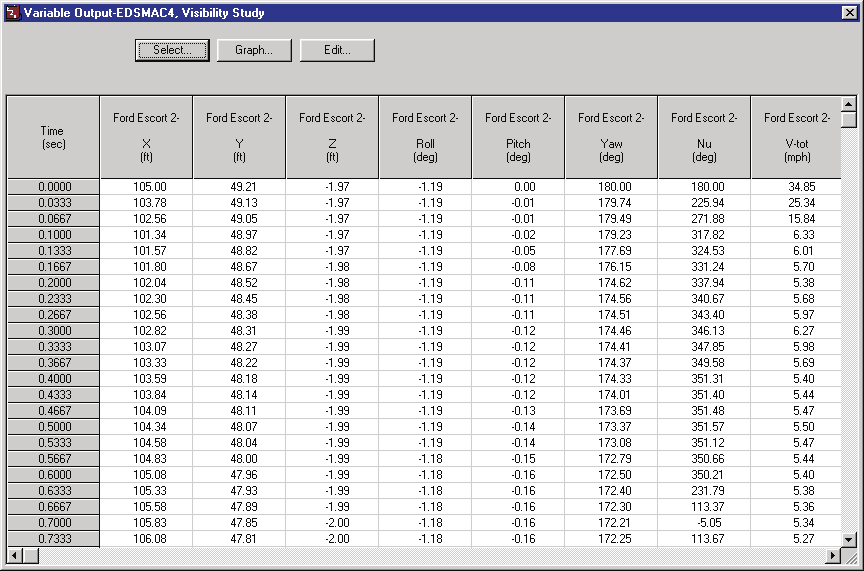Close the Variable Output window

tap(849, 12)
